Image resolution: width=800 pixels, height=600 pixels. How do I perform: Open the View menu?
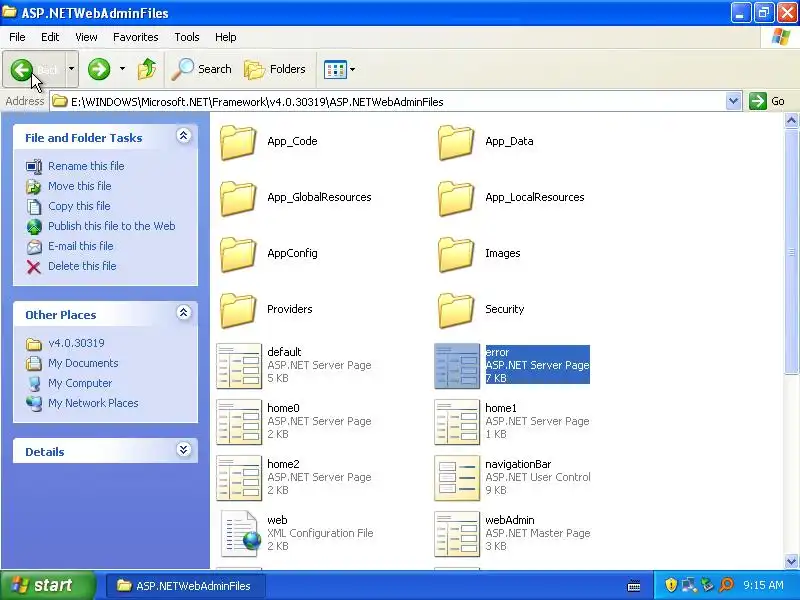coord(86,37)
